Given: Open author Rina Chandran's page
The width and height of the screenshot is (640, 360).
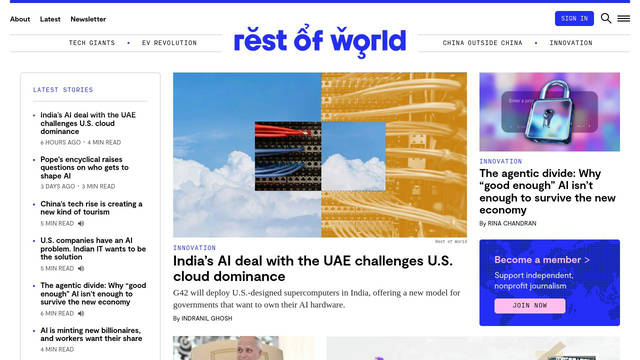Looking at the screenshot, I should click(512, 224).
